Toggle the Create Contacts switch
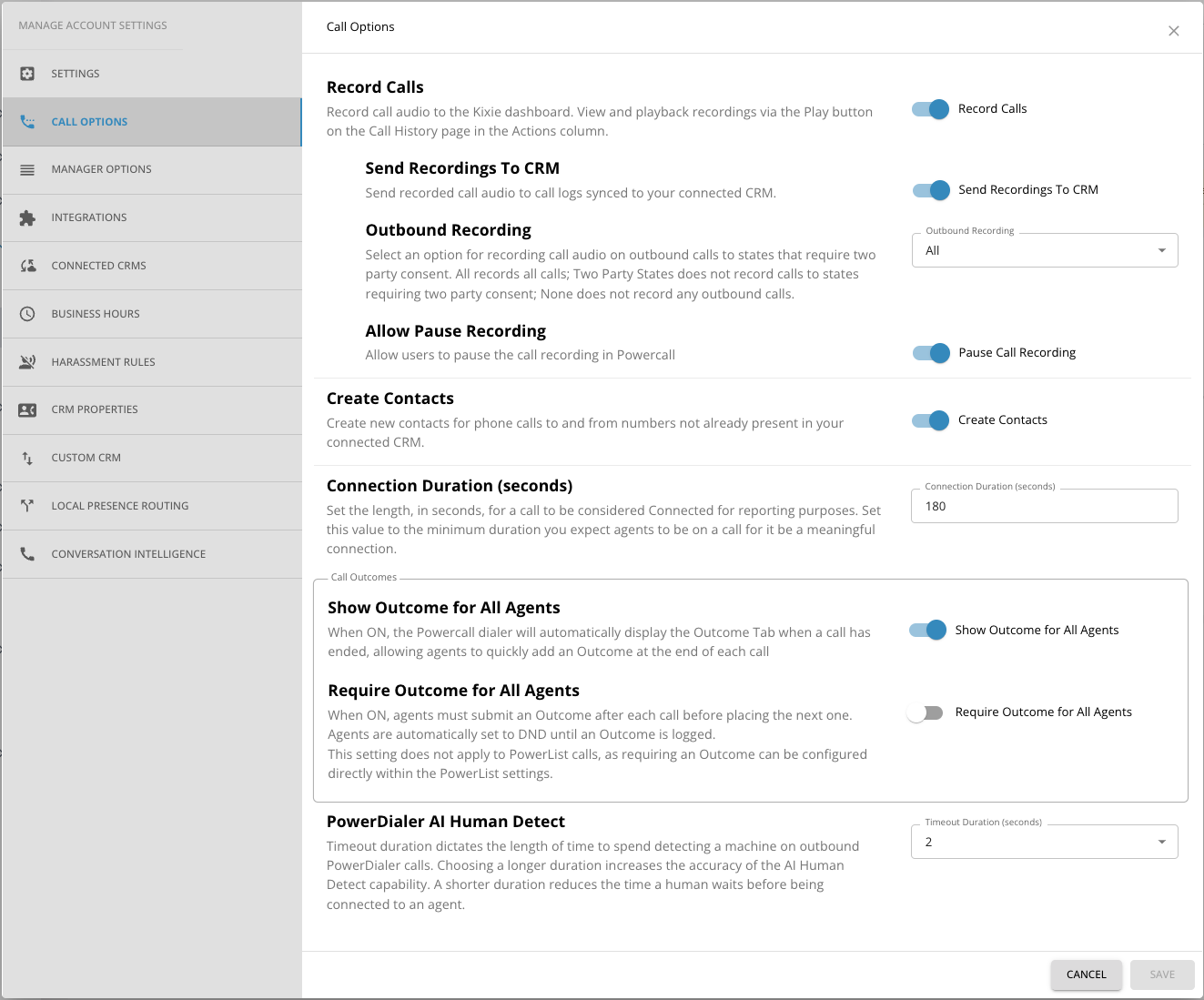Screen dimensions: 1204x1000 point(930,420)
